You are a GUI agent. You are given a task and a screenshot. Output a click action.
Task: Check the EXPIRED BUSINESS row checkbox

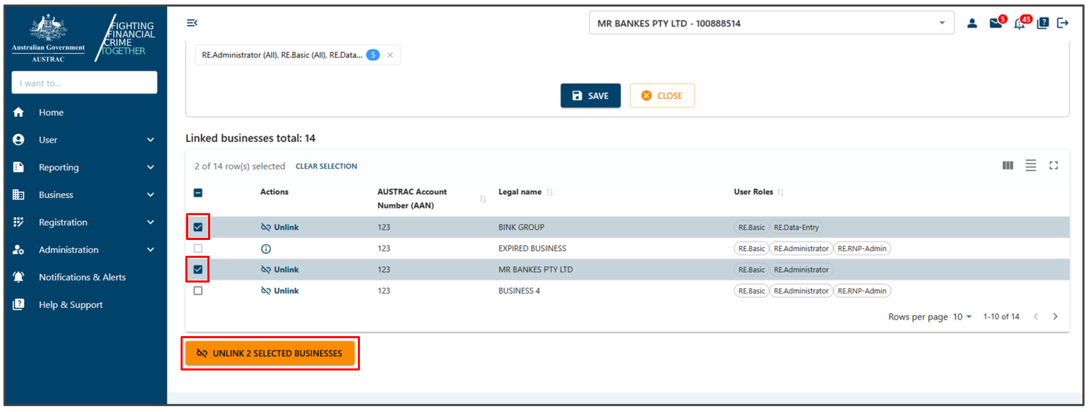click(x=197, y=248)
